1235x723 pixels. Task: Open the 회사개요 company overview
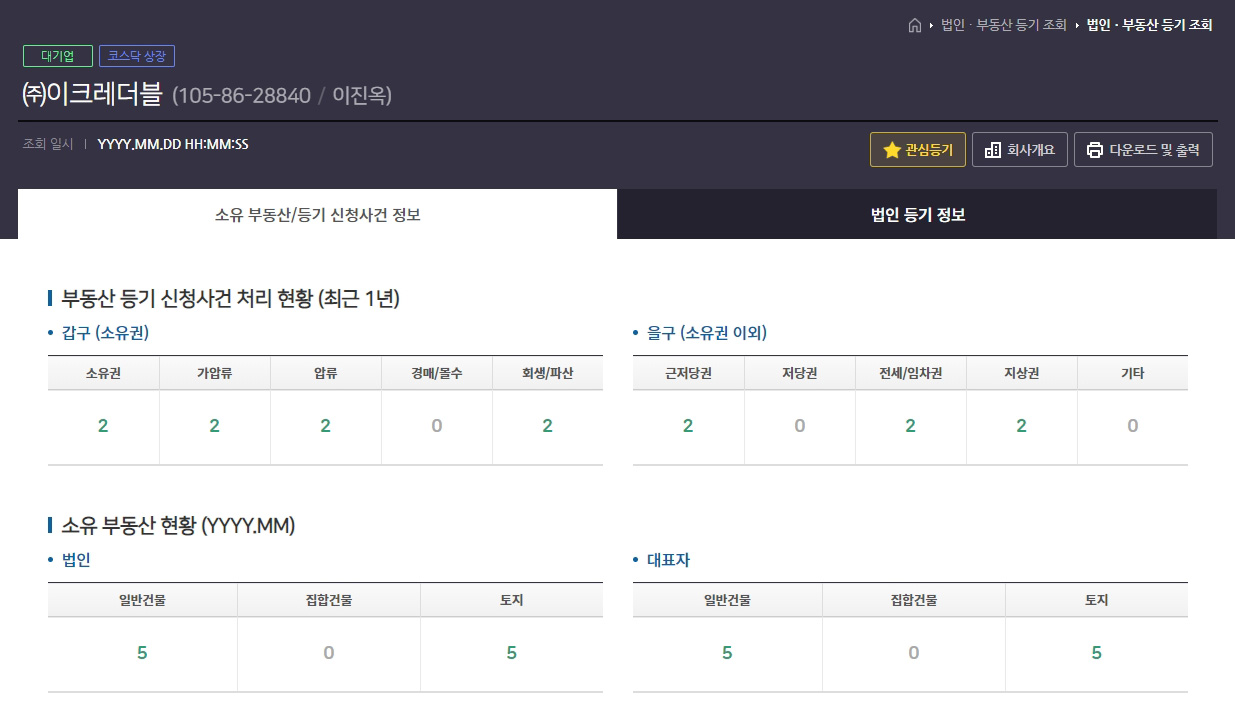coord(1019,149)
